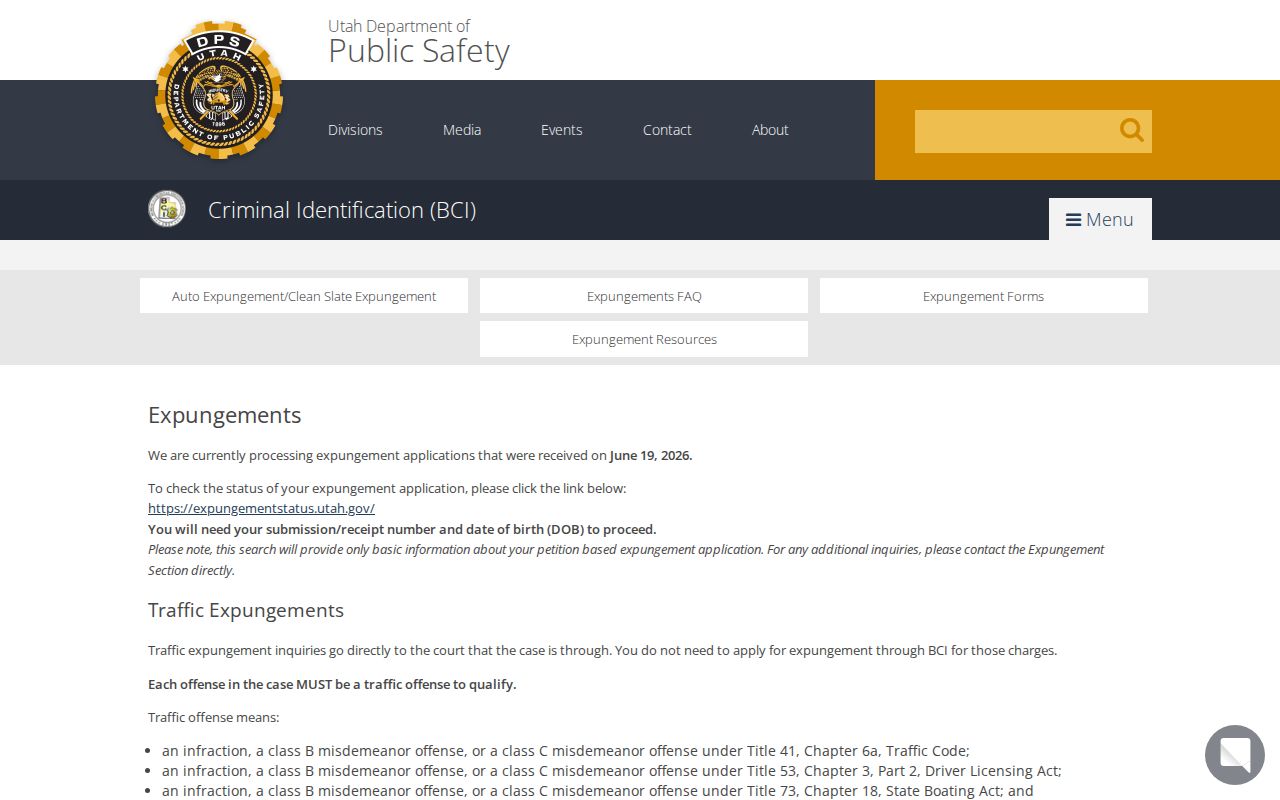This screenshot has height=800, width=1280.
Task: Follow the expungementstatus.utah.gov link
Action: pyautogui.click(x=261, y=508)
